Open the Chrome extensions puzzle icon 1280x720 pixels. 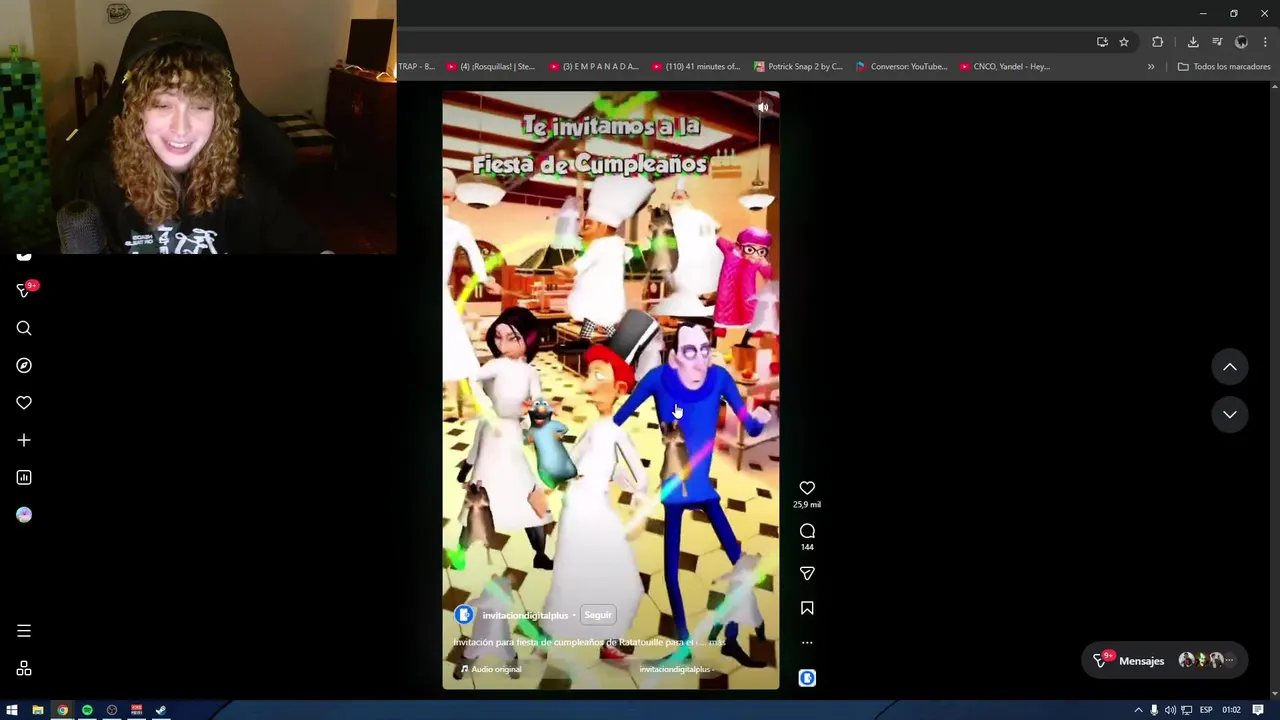(x=1158, y=42)
